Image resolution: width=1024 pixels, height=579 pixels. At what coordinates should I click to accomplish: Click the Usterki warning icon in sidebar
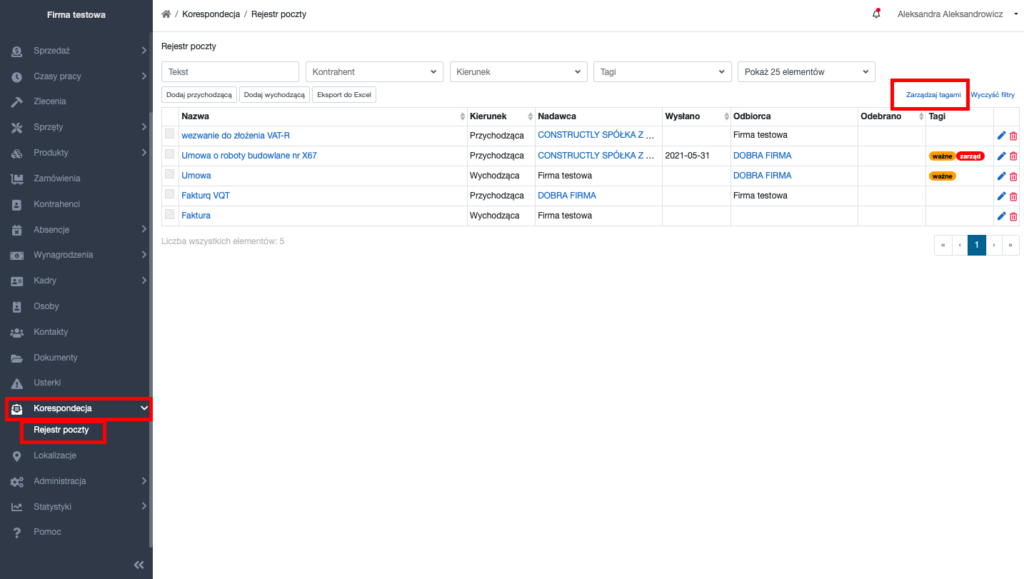coord(17,383)
